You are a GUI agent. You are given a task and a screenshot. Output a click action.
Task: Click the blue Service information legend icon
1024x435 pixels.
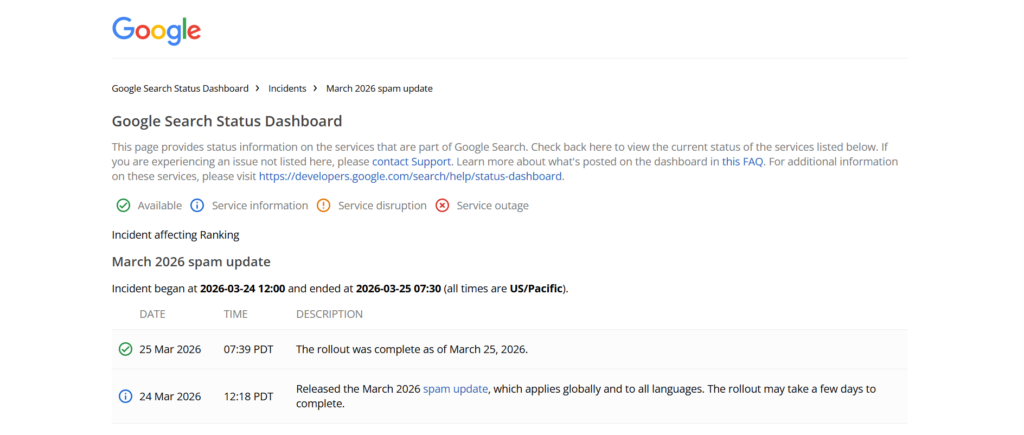tap(197, 206)
